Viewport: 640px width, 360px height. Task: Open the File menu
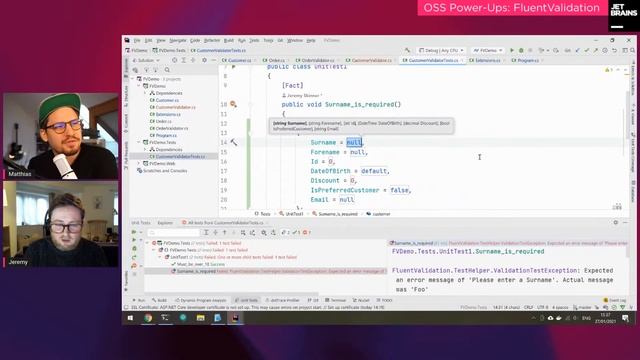click(137, 40)
